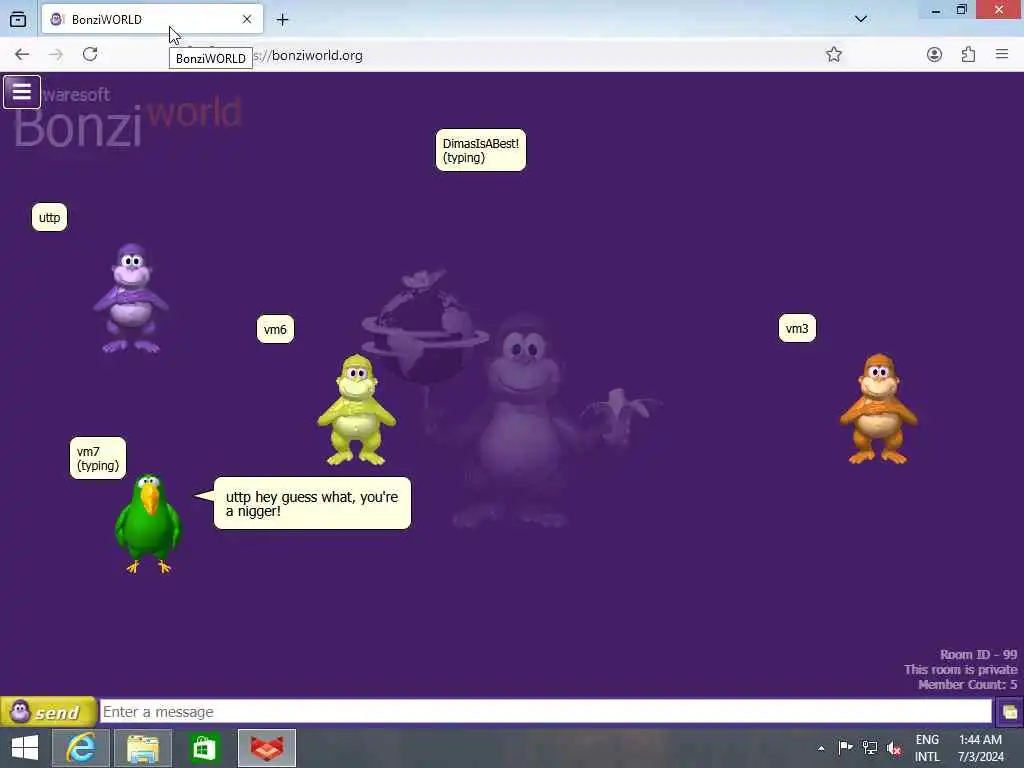This screenshot has height=768, width=1024.
Task: Open the tab overview icon in title bar
Action: pyautogui.click(x=18, y=20)
